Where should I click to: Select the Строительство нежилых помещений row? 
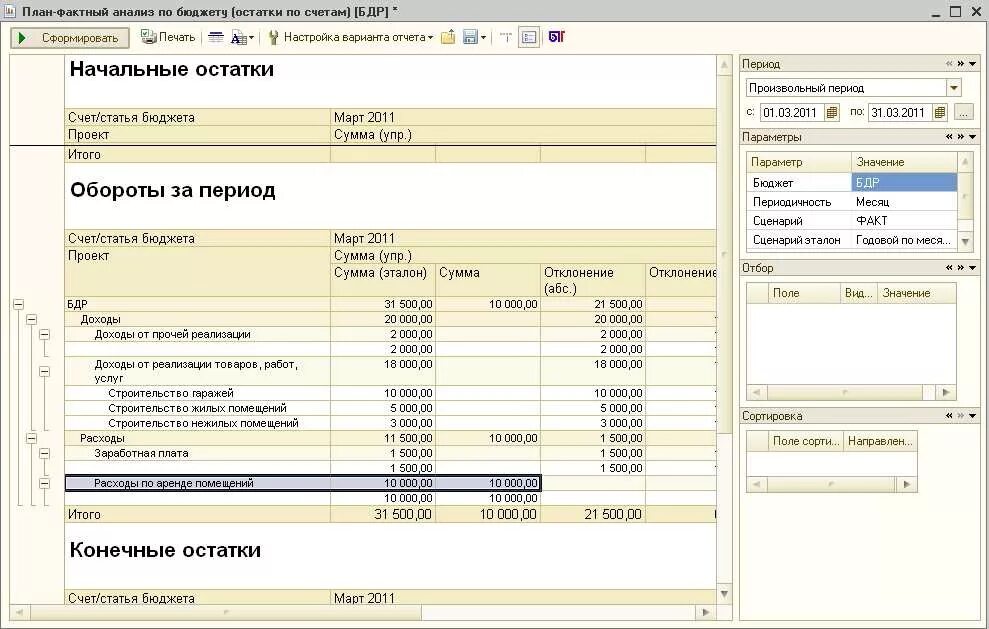point(390,423)
